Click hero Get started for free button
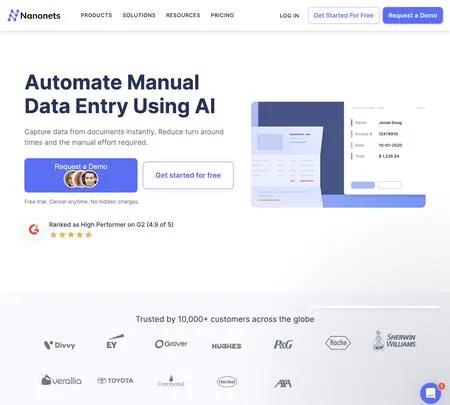450x405 pixels. tap(188, 175)
